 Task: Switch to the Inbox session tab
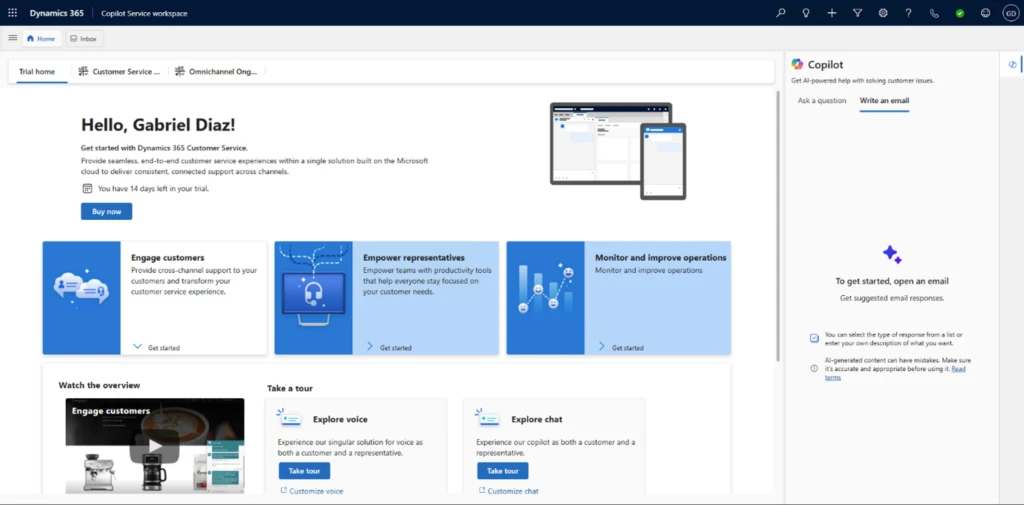84,39
